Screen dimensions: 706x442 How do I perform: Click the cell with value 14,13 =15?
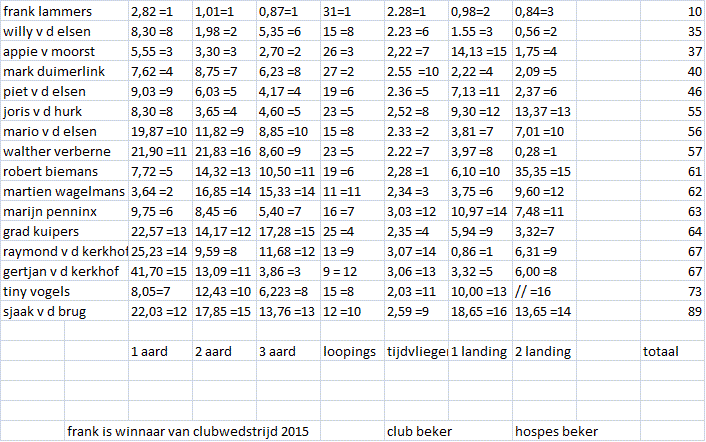pyautogui.click(x=480, y=51)
